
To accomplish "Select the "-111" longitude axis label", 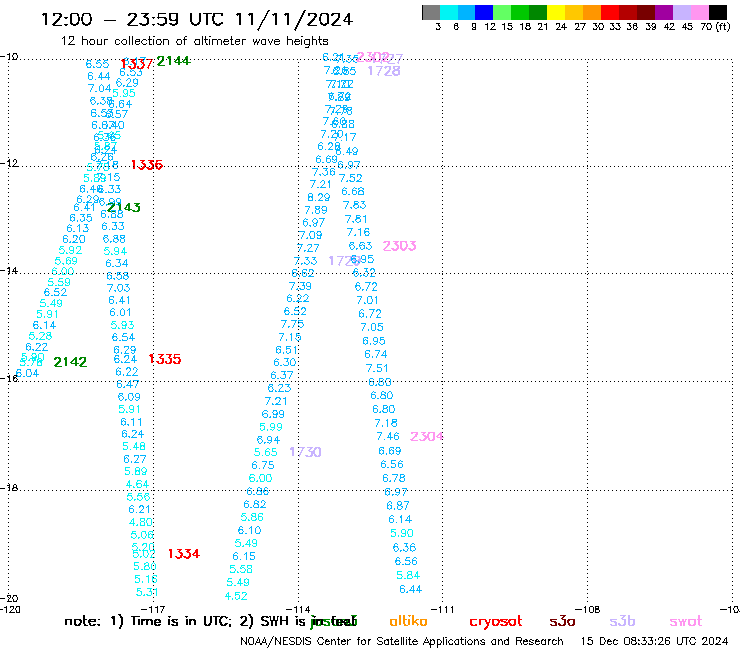I will point(443,610).
